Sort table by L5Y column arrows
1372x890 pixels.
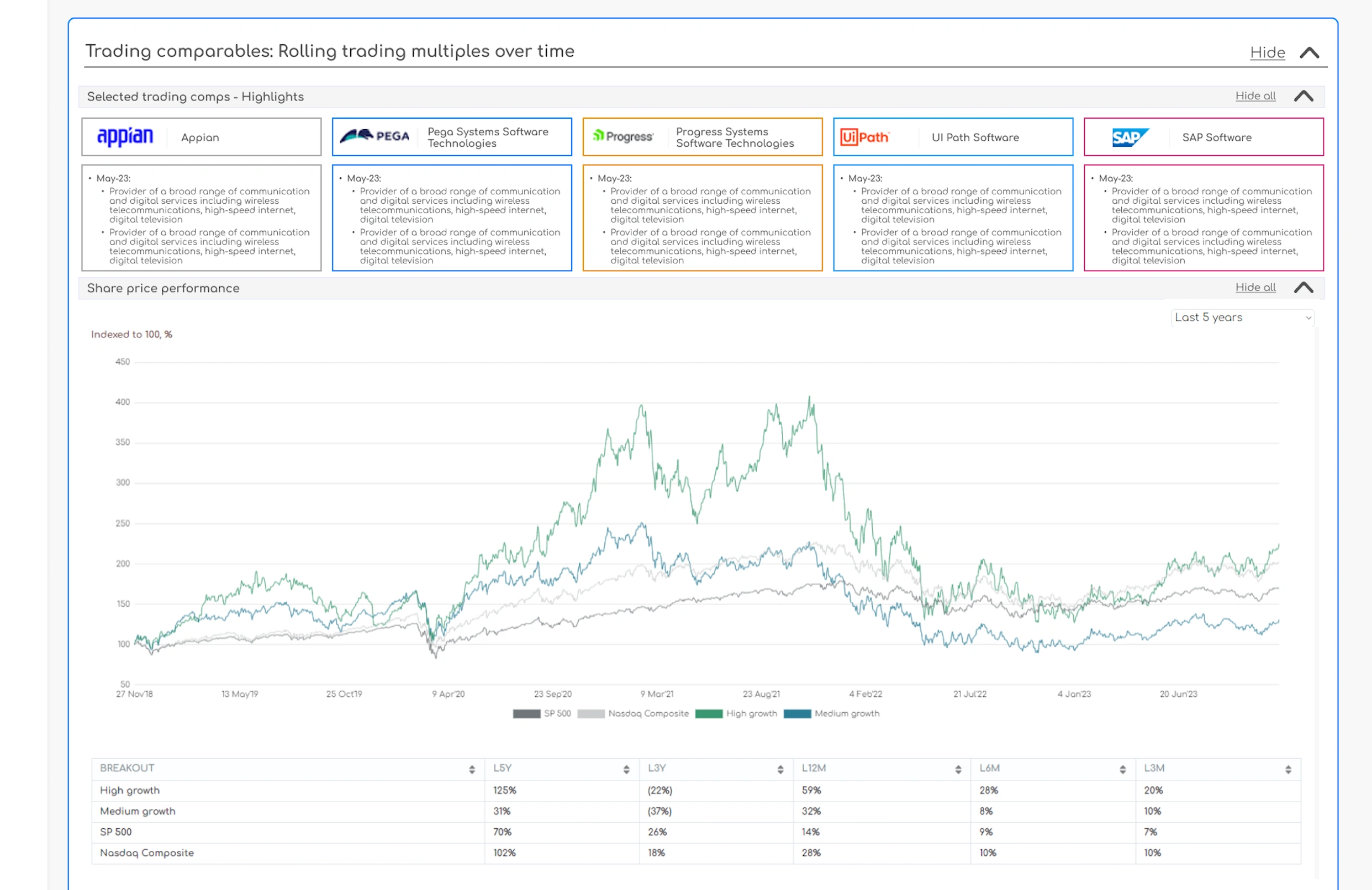[x=626, y=770]
